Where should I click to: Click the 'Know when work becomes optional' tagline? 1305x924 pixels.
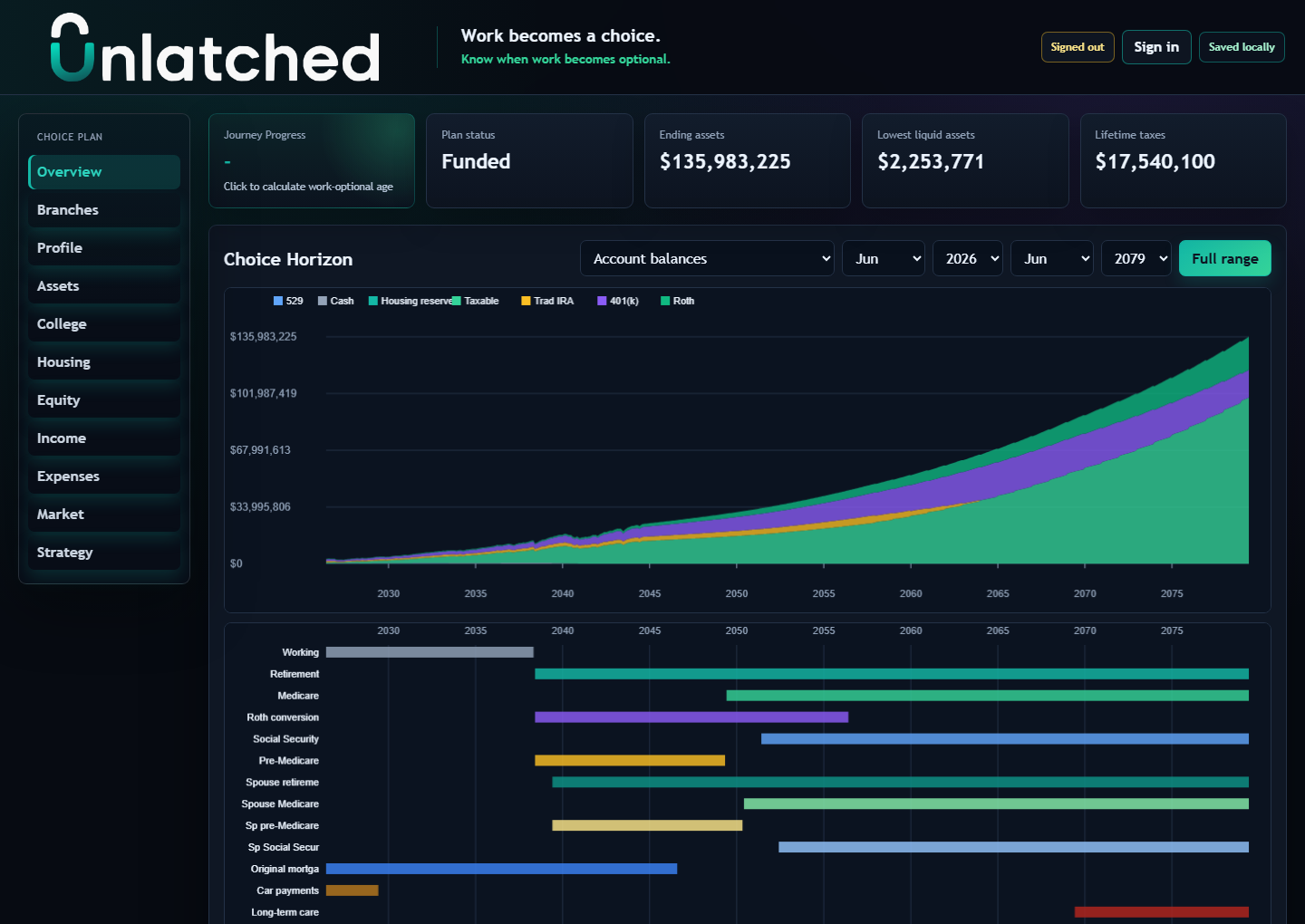tap(565, 60)
